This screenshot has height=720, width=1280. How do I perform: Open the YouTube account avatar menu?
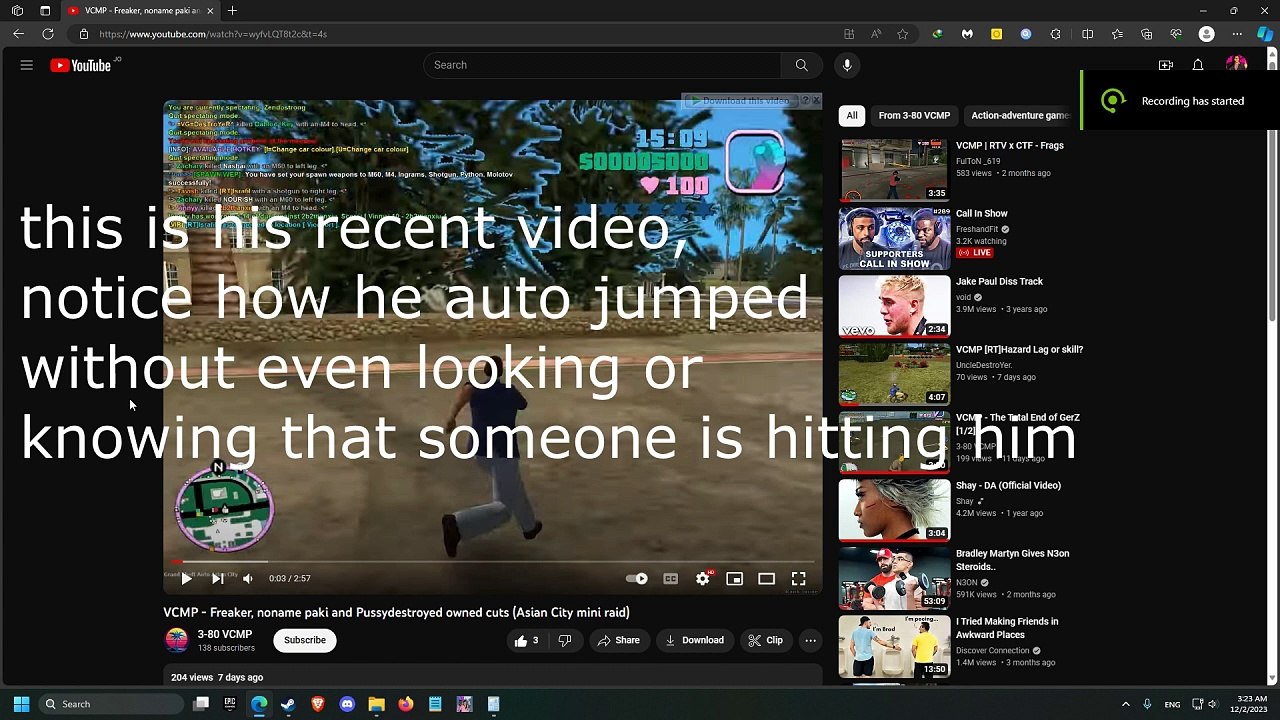coord(1236,65)
